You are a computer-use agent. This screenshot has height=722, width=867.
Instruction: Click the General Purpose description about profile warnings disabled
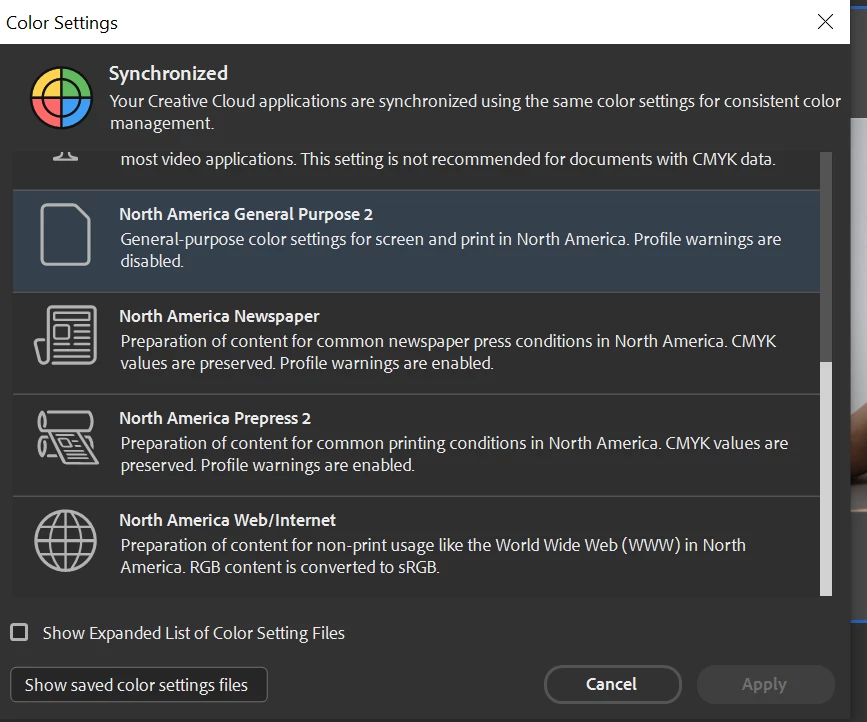[x=451, y=250]
